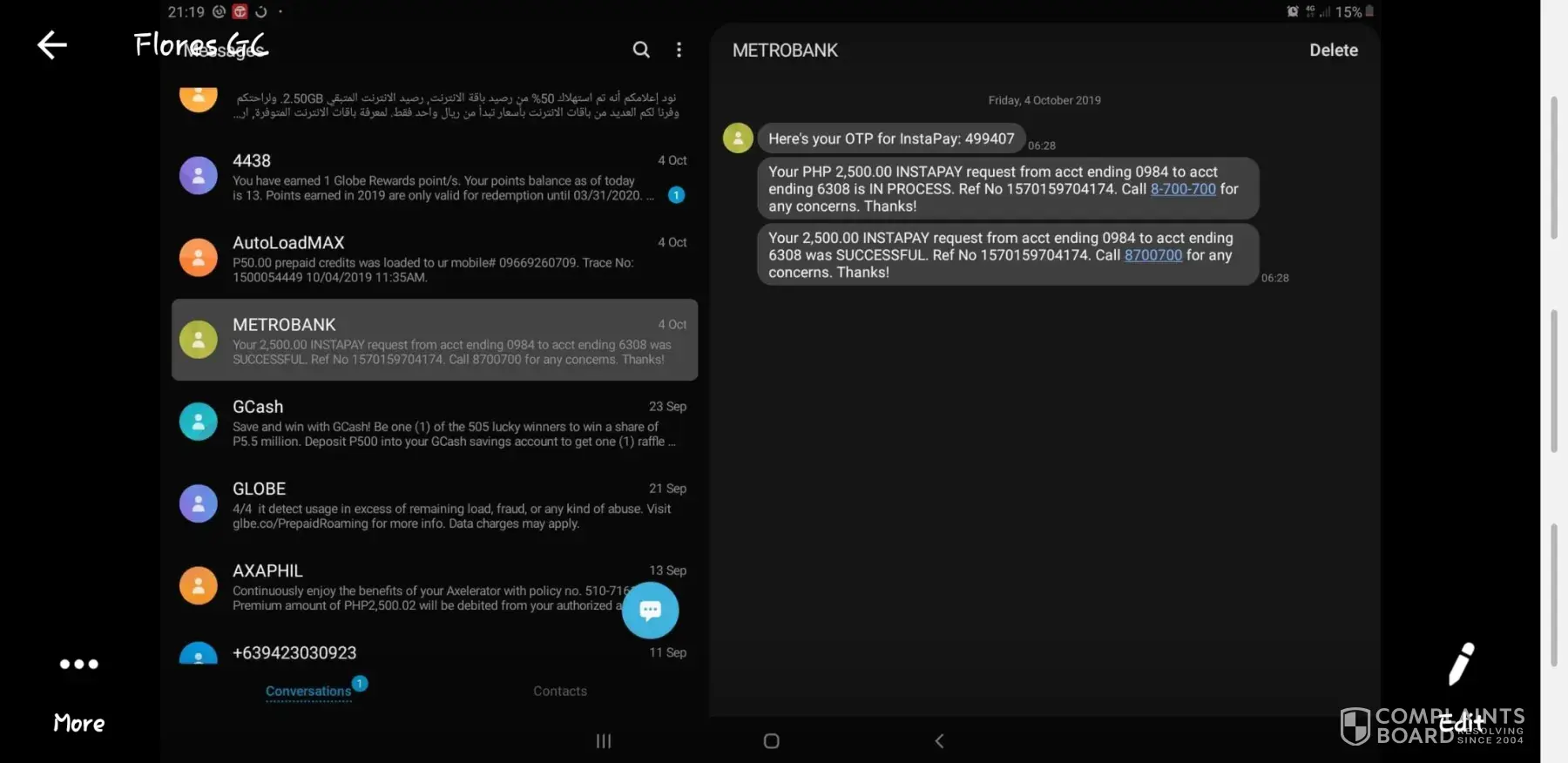Tap the AXAPHIL contact avatar

click(199, 585)
